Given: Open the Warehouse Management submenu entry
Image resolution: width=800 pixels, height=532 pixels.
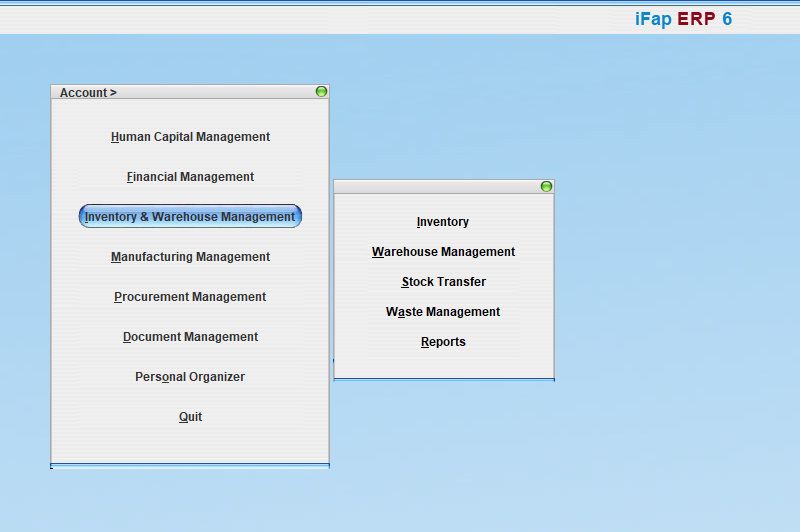Looking at the screenshot, I should click(x=443, y=252).
